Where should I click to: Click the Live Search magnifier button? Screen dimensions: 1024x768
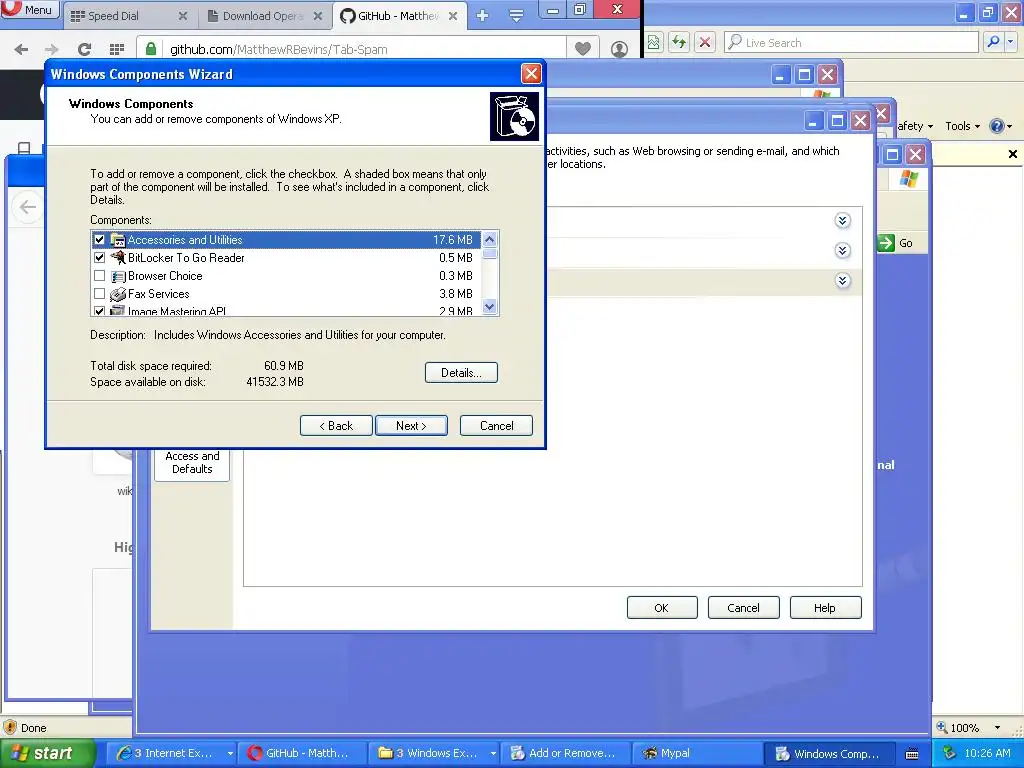993,42
